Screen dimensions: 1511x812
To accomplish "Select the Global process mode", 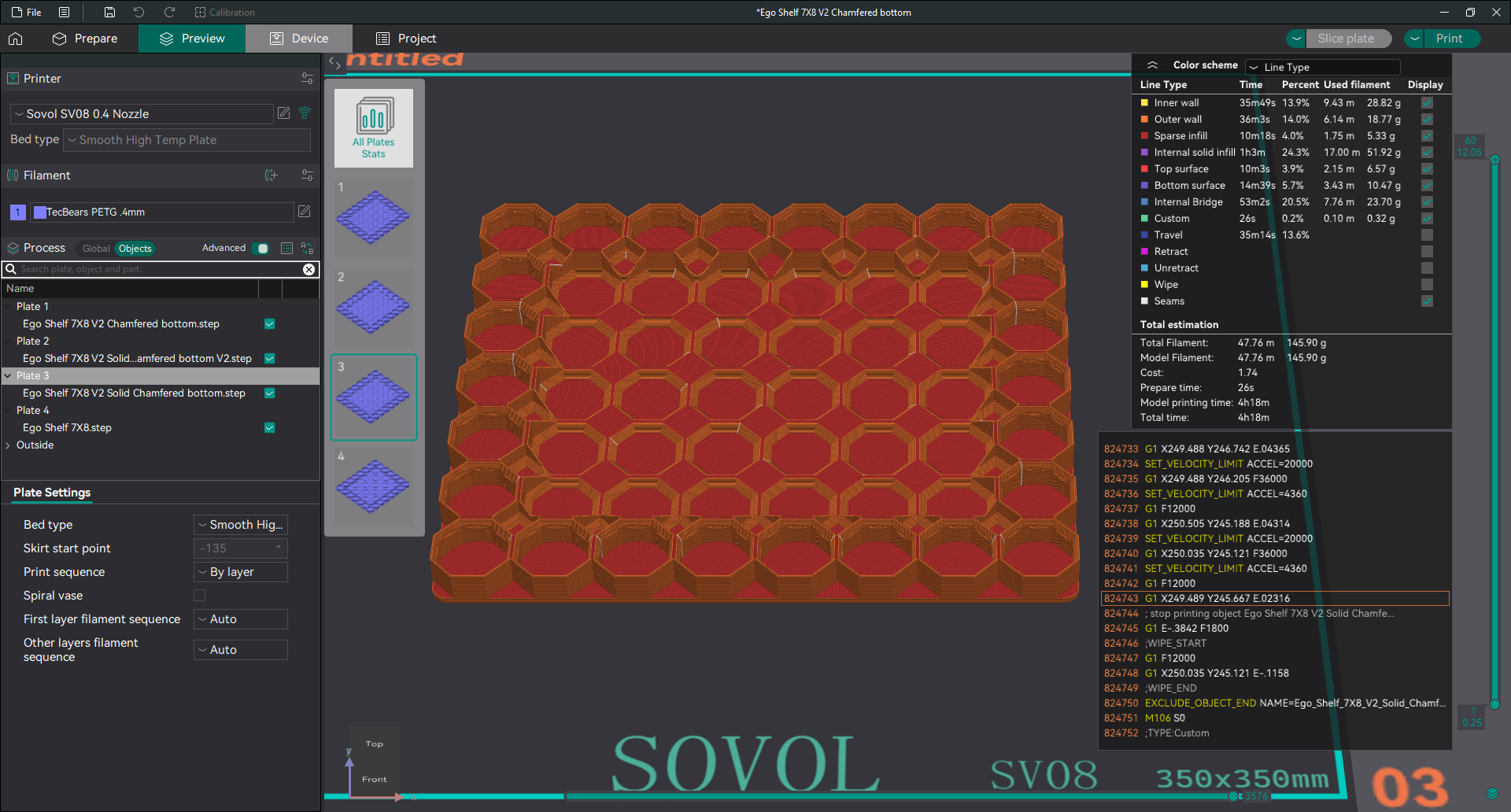I will [96, 249].
